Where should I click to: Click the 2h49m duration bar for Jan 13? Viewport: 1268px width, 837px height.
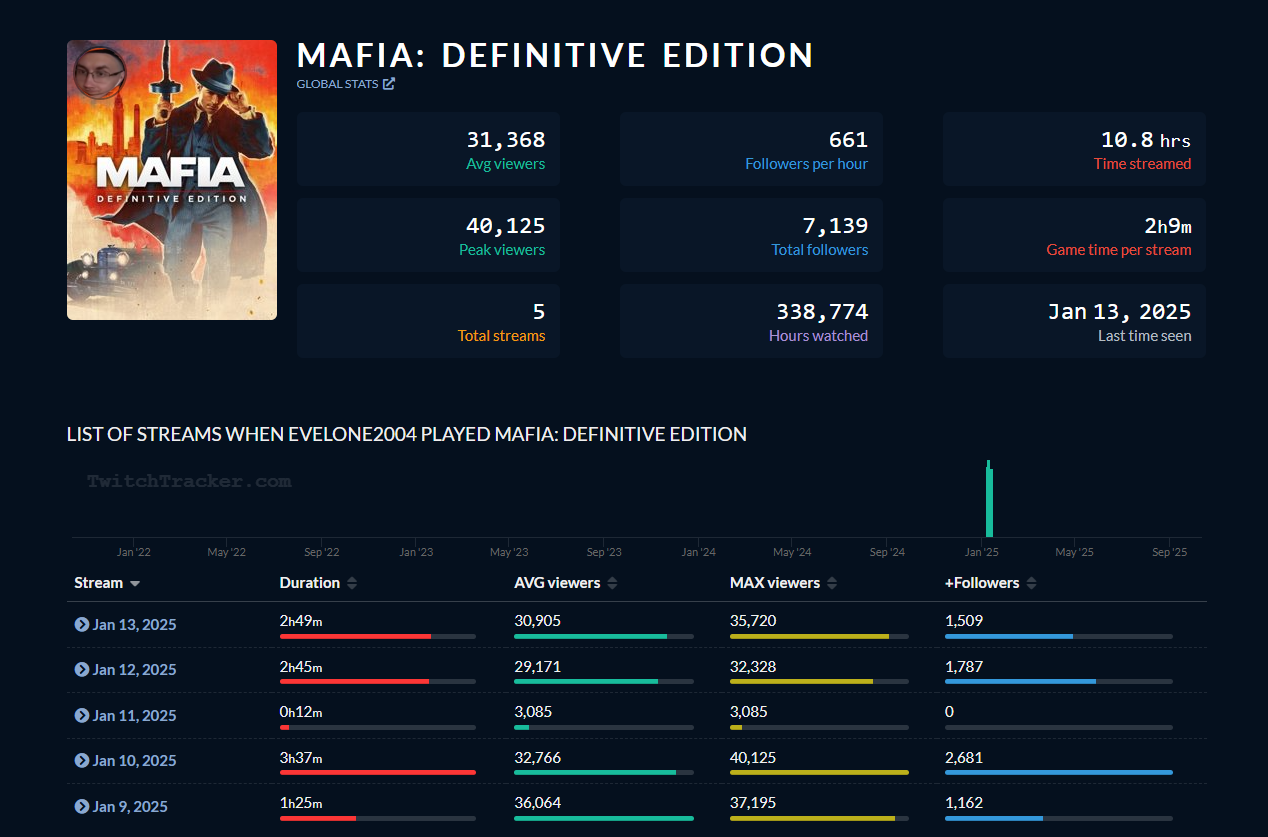(x=378, y=636)
